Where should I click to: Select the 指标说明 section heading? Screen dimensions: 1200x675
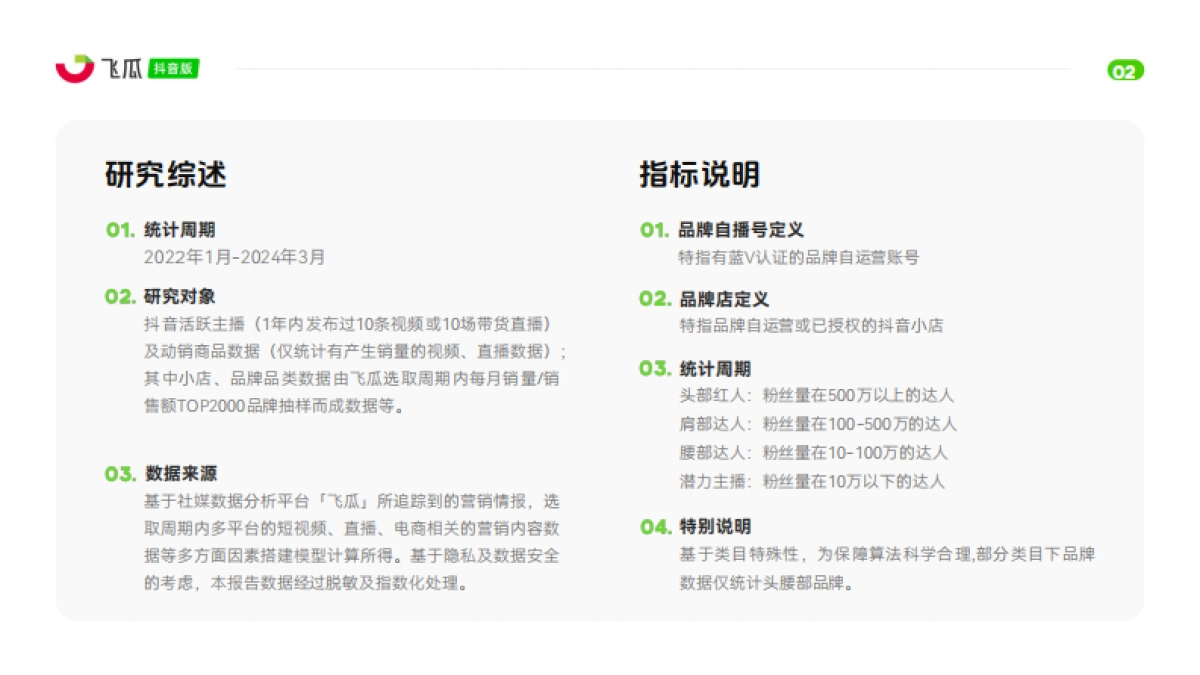(700, 174)
